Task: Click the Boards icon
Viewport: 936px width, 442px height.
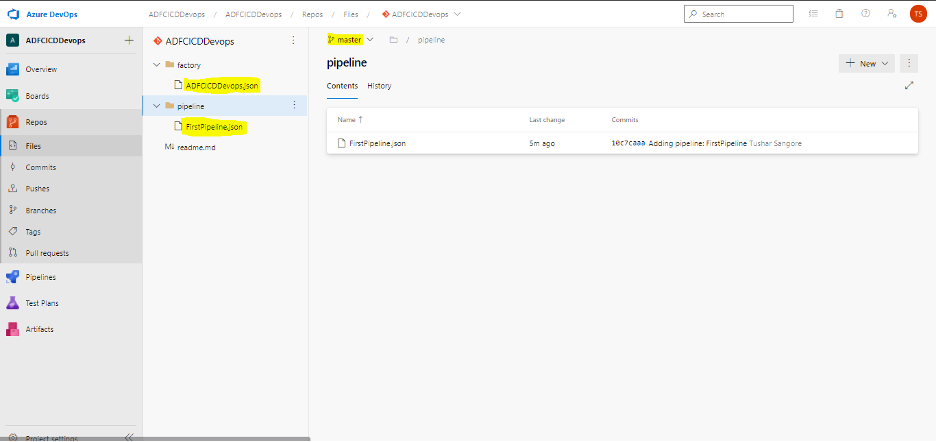Action: pyautogui.click(x=13, y=96)
